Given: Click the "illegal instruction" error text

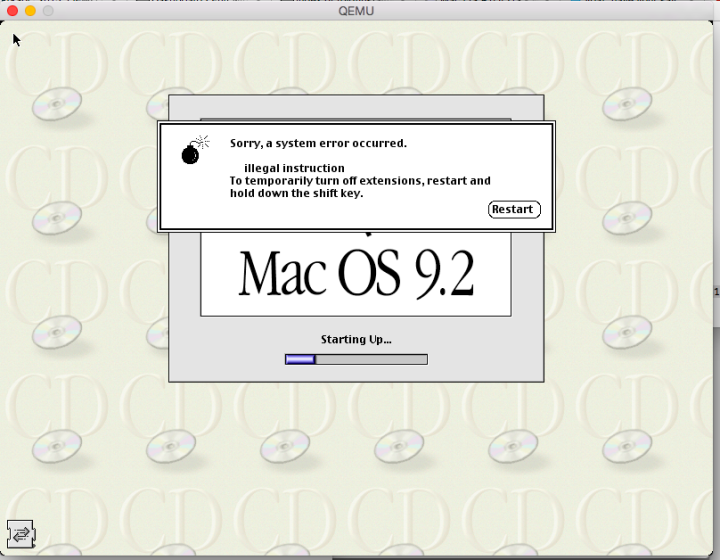Looking at the screenshot, I should (294, 168).
